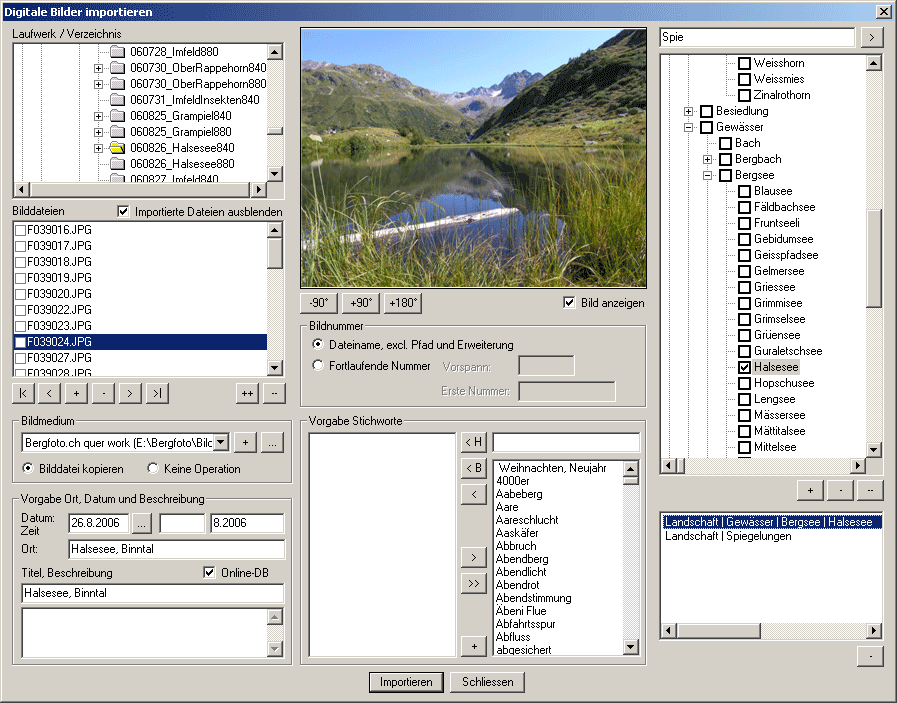Rotate image +180° button
The image size is (897, 703).
[403, 303]
